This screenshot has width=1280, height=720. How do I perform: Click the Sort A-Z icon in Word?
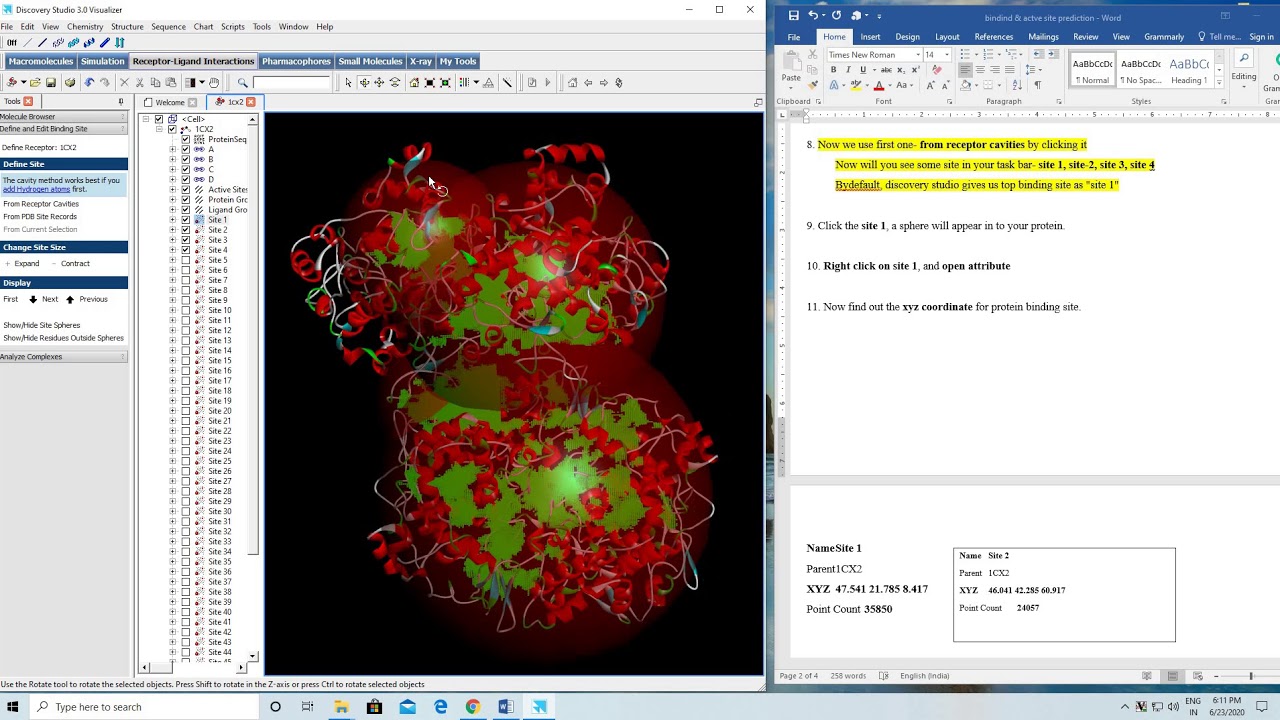[x=1017, y=85]
